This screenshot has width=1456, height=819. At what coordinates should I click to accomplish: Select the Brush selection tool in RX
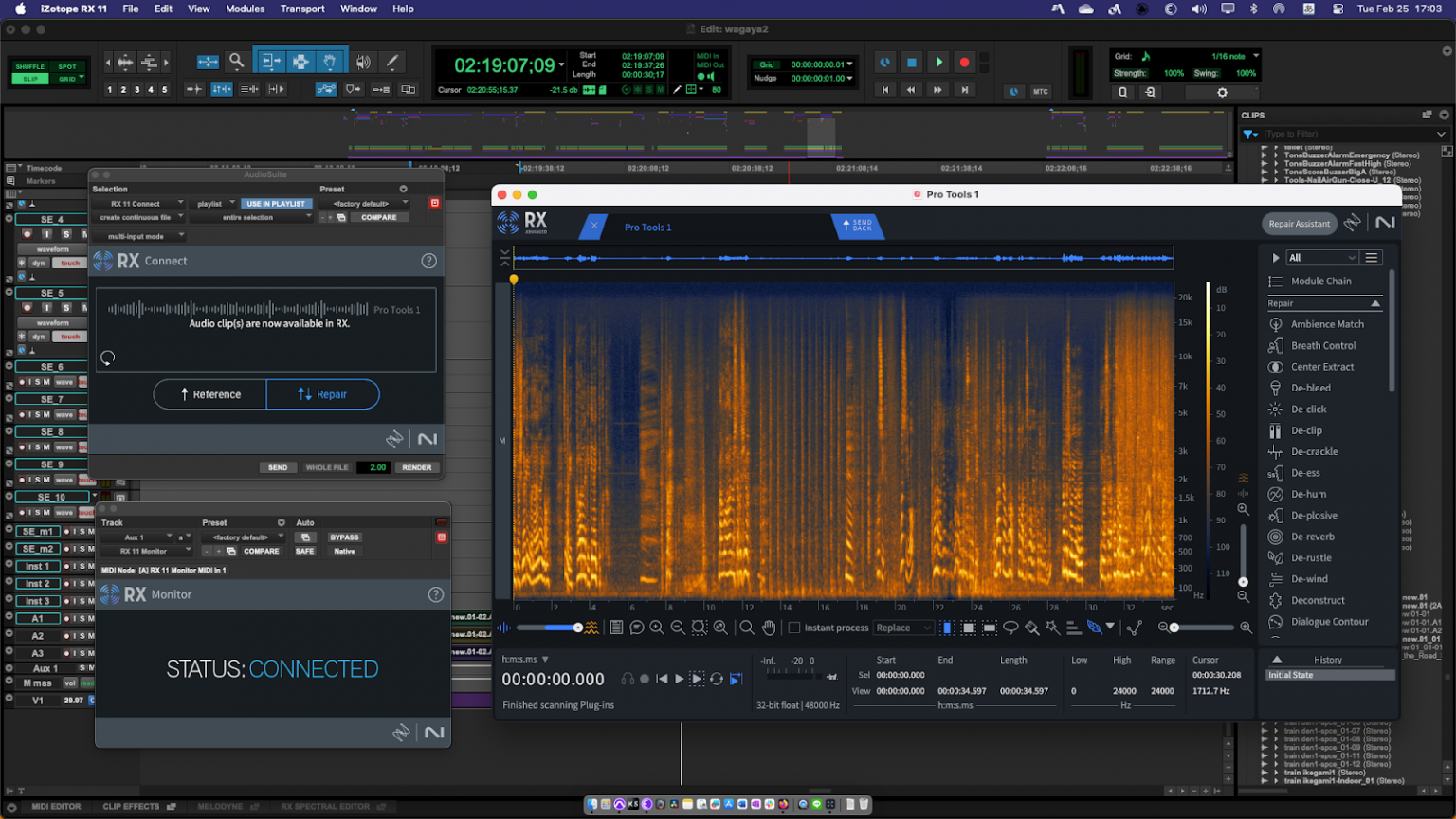[1029, 628]
